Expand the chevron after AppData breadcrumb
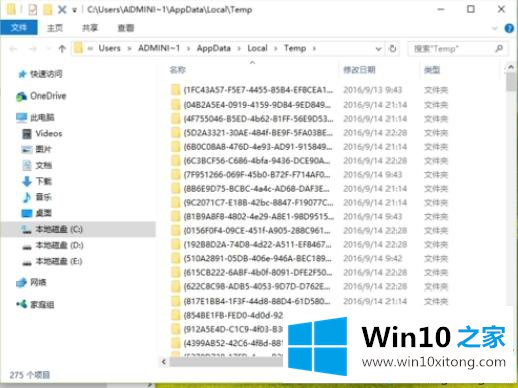The width and height of the screenshot is (518, 388). pyautogui.click(x=239, y=49)
